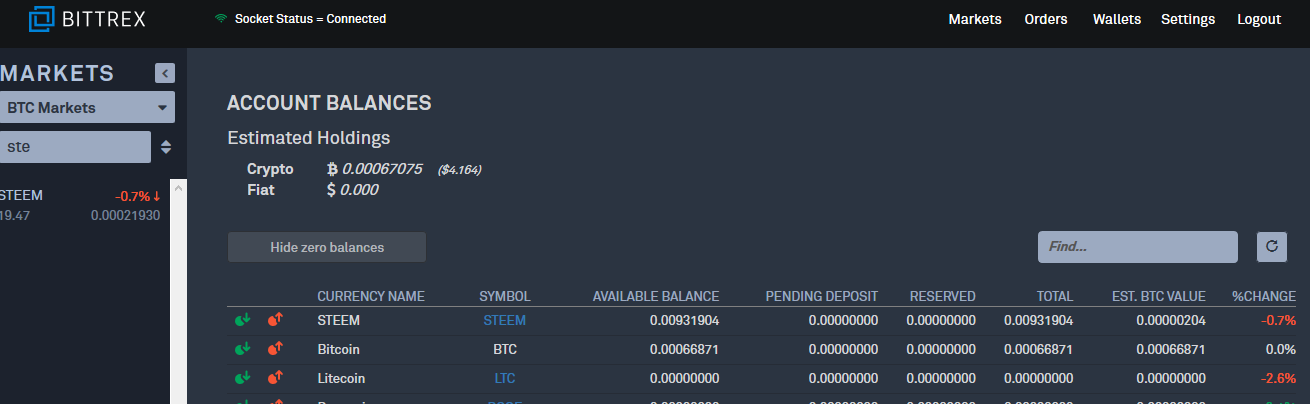Open the LTC symbol link

point(504,378)
